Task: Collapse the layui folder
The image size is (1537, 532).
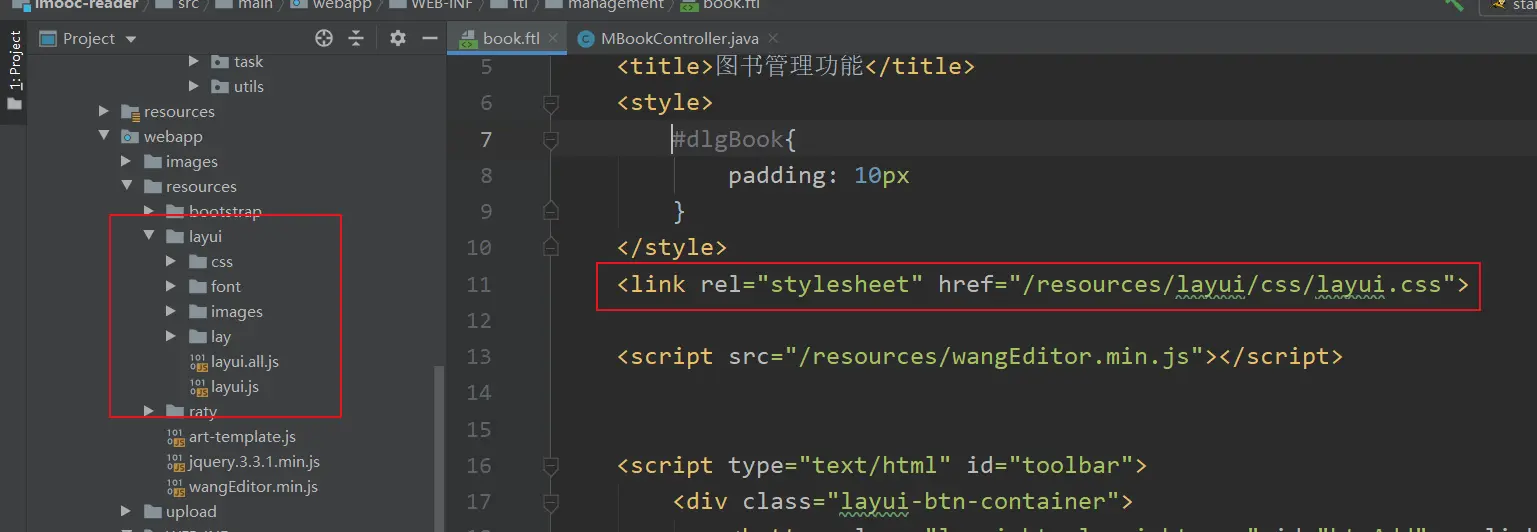Action: 148,237
